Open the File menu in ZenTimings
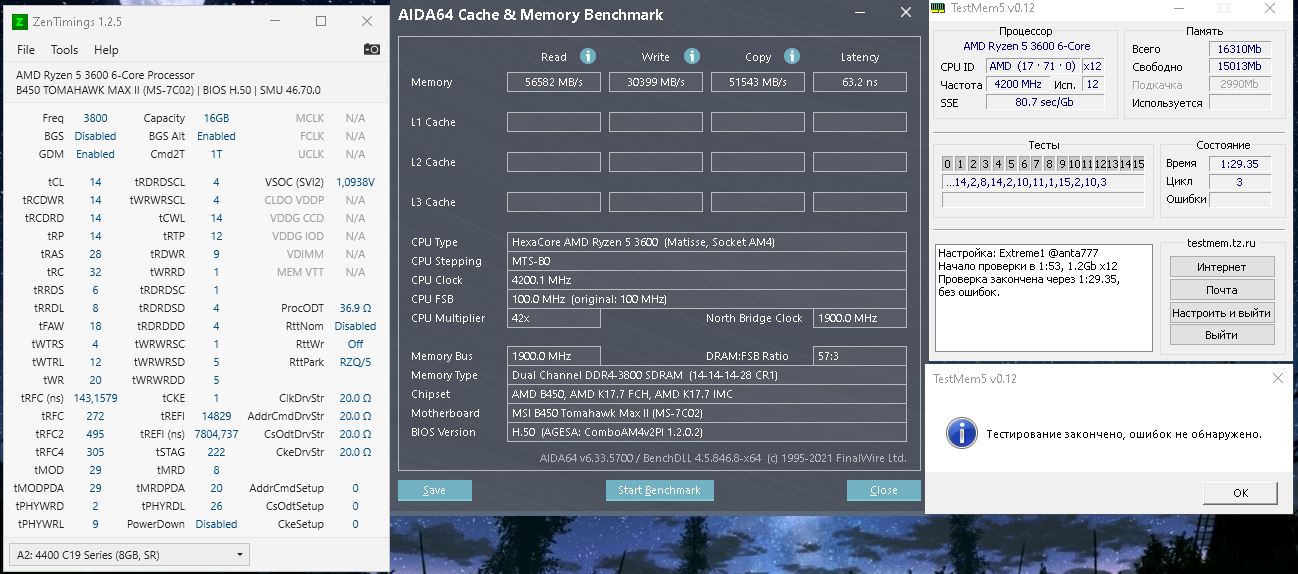Viewport: 1298px width, 574px height. point(26,50)
